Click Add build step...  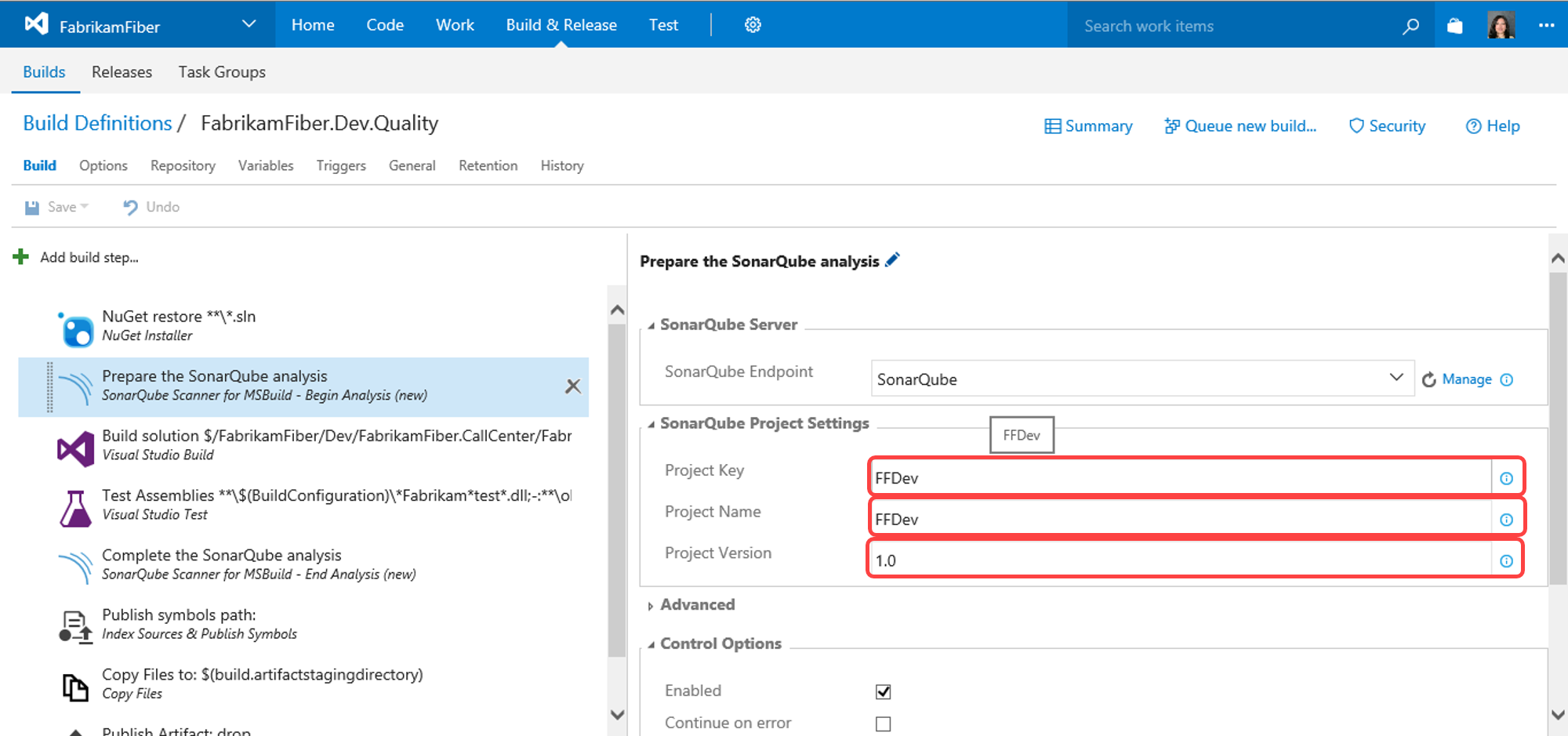click(89, 257)
